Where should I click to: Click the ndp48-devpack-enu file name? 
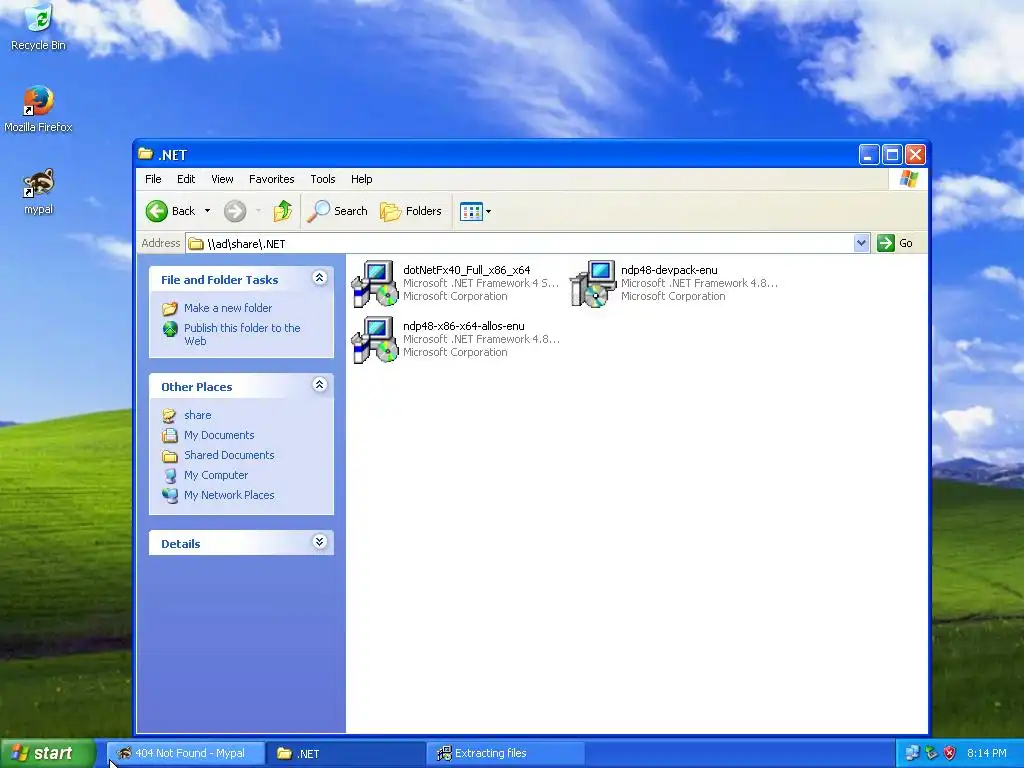669,270
